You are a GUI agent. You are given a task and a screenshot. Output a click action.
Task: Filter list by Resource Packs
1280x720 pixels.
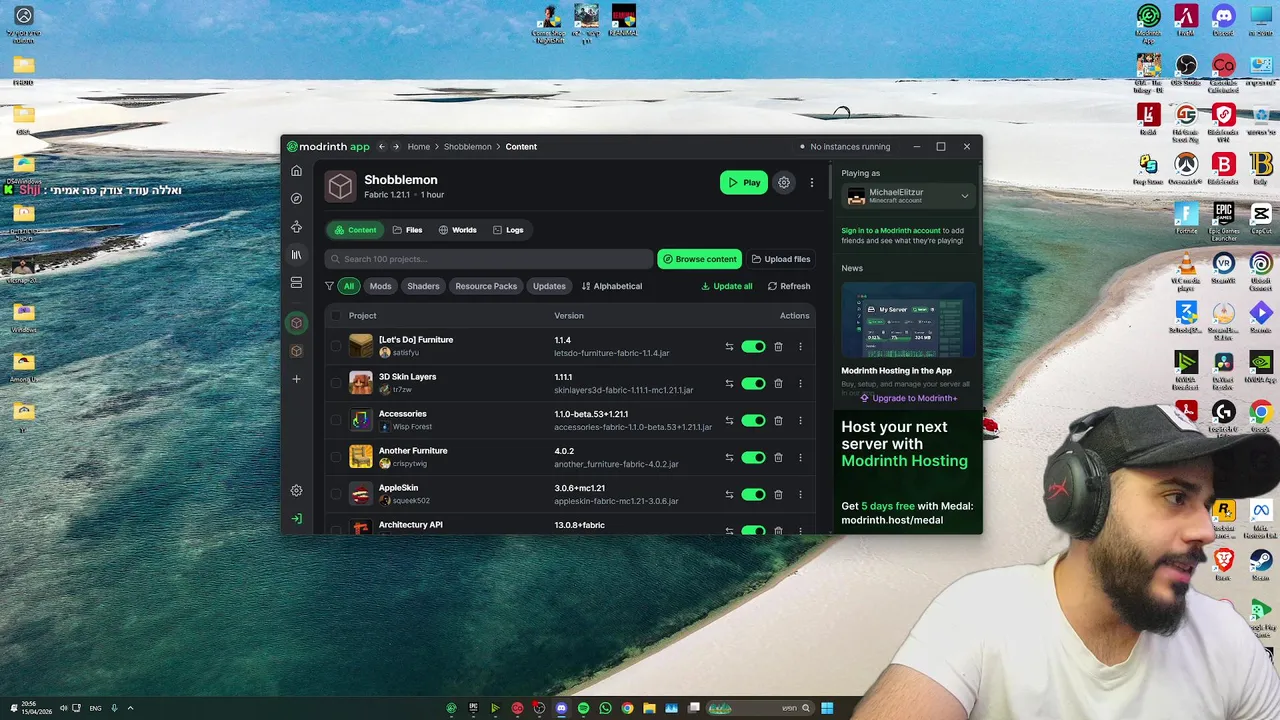point(486,286)
